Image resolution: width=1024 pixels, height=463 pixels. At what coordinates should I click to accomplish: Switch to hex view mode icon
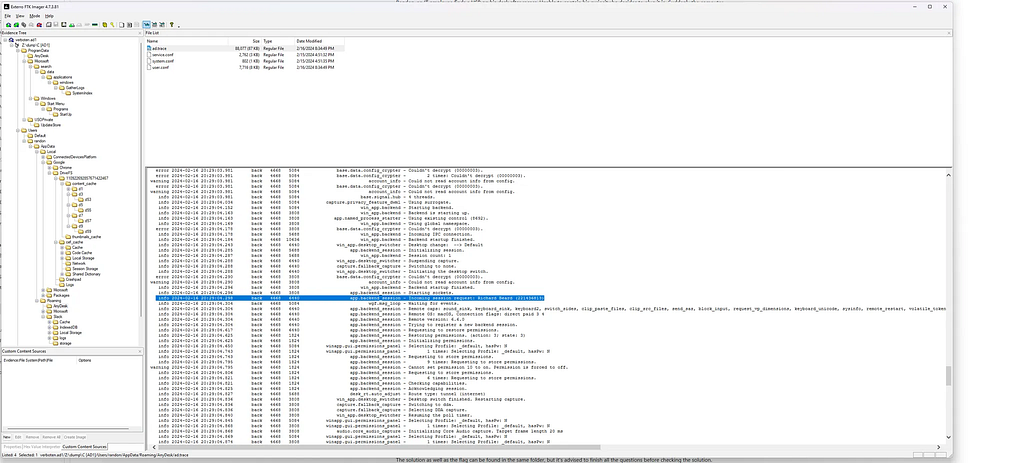162,25
